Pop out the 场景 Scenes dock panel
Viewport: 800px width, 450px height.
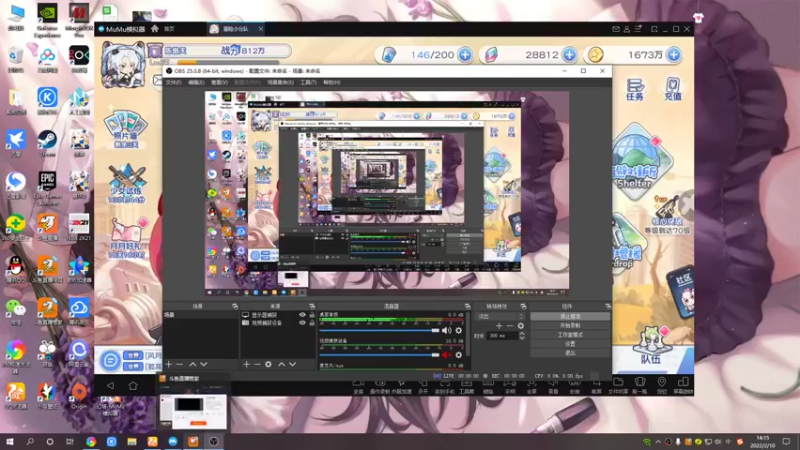(x=235, y=306)
